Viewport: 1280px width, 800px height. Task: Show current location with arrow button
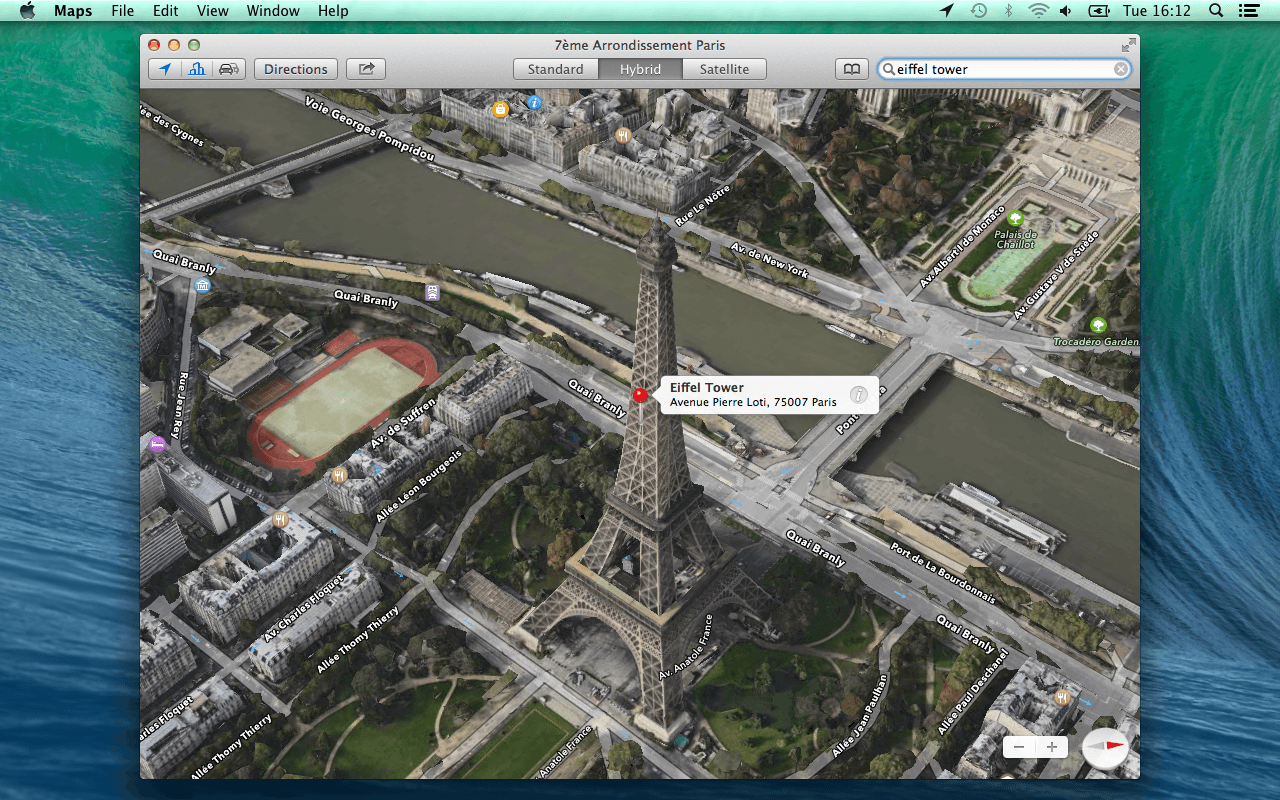click(164, 69)
